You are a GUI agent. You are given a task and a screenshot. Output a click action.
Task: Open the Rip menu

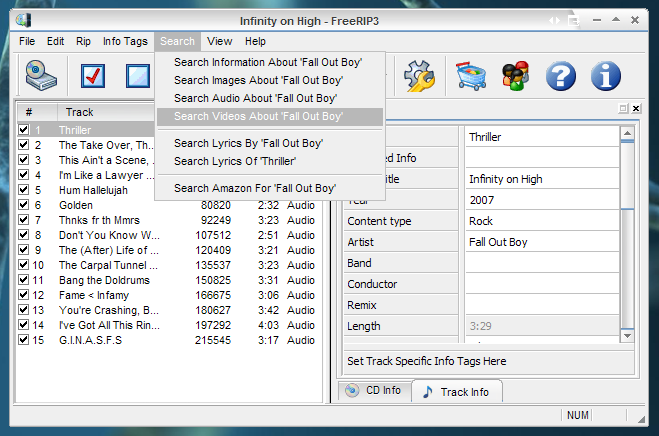(83, 41)
